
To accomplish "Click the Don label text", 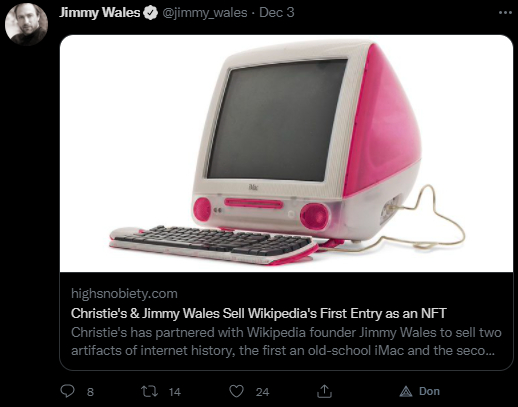I will (x=429, y=391).
